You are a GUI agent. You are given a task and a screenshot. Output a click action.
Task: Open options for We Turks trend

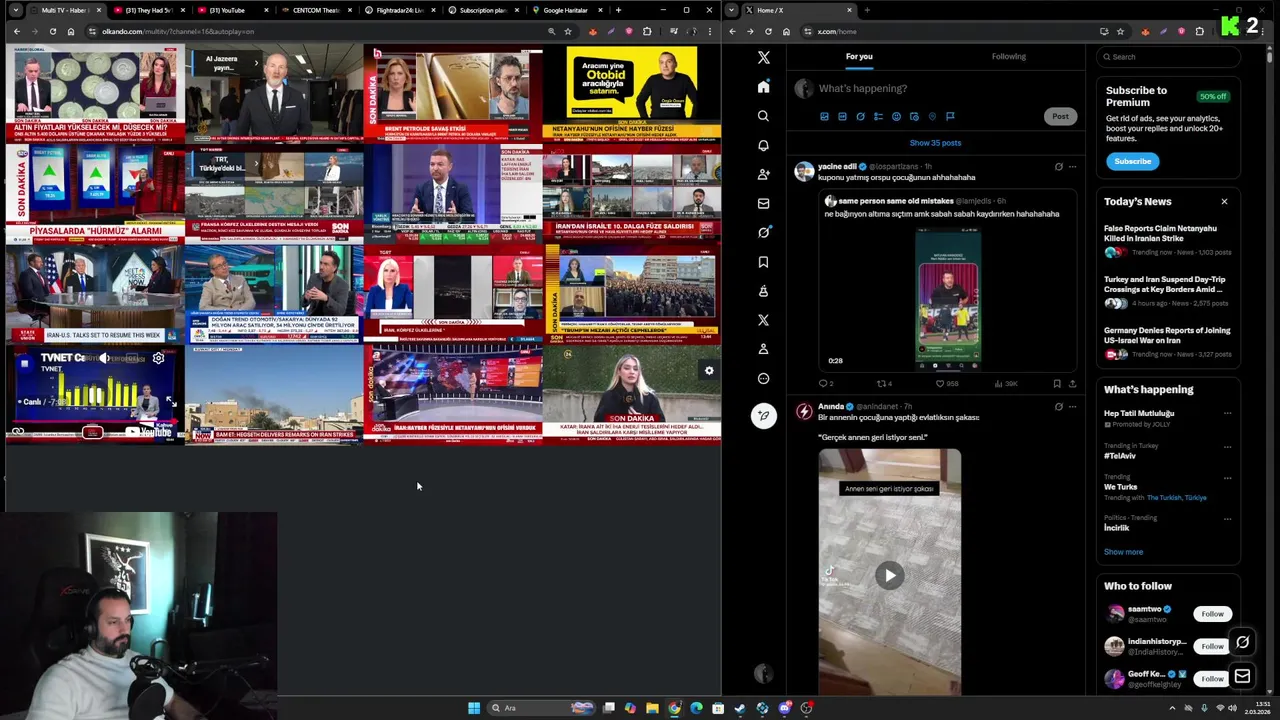[1227, 477]
